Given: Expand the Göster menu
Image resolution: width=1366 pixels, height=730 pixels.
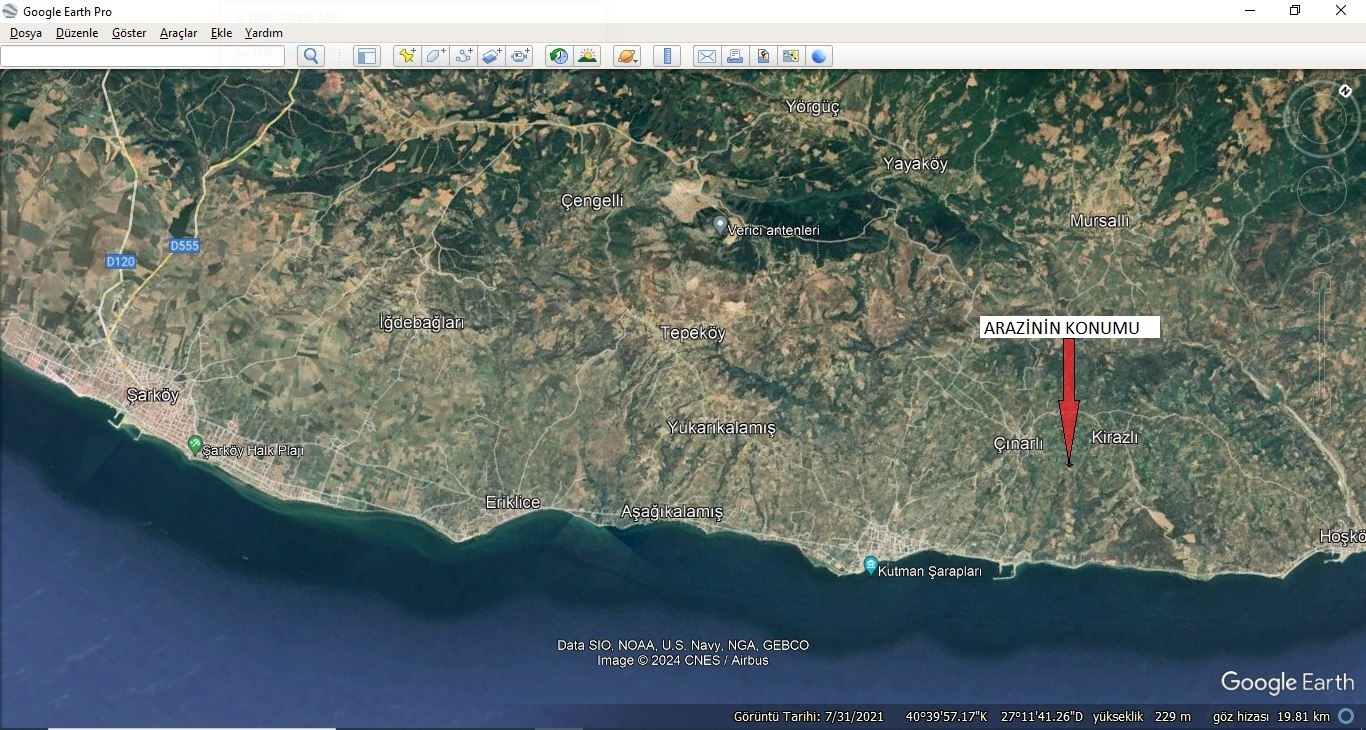Looking at the screenshot, I should click(x=129, y=33).
